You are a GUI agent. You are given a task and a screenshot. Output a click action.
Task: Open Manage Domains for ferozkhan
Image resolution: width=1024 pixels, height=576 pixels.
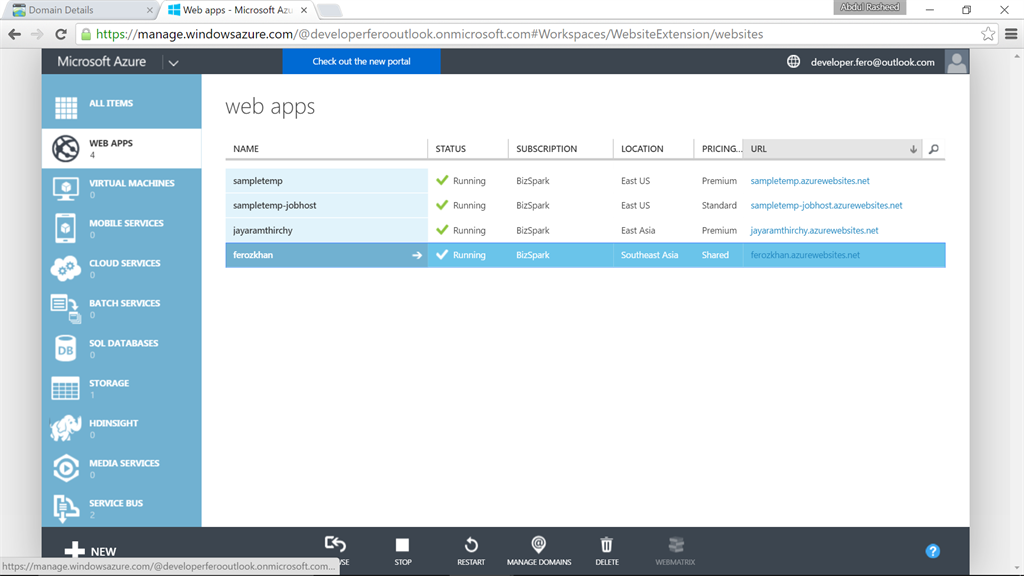[x=539, y=551]
